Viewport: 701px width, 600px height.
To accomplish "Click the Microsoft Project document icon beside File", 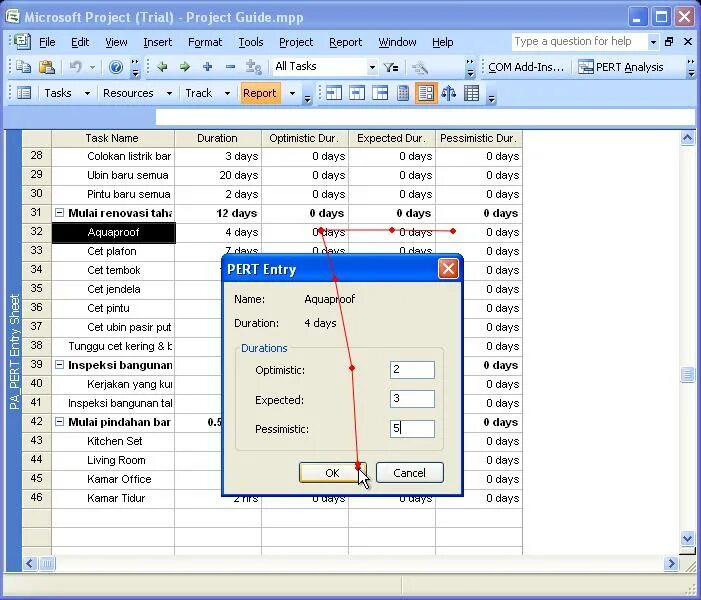I will (x=22, y=42).
